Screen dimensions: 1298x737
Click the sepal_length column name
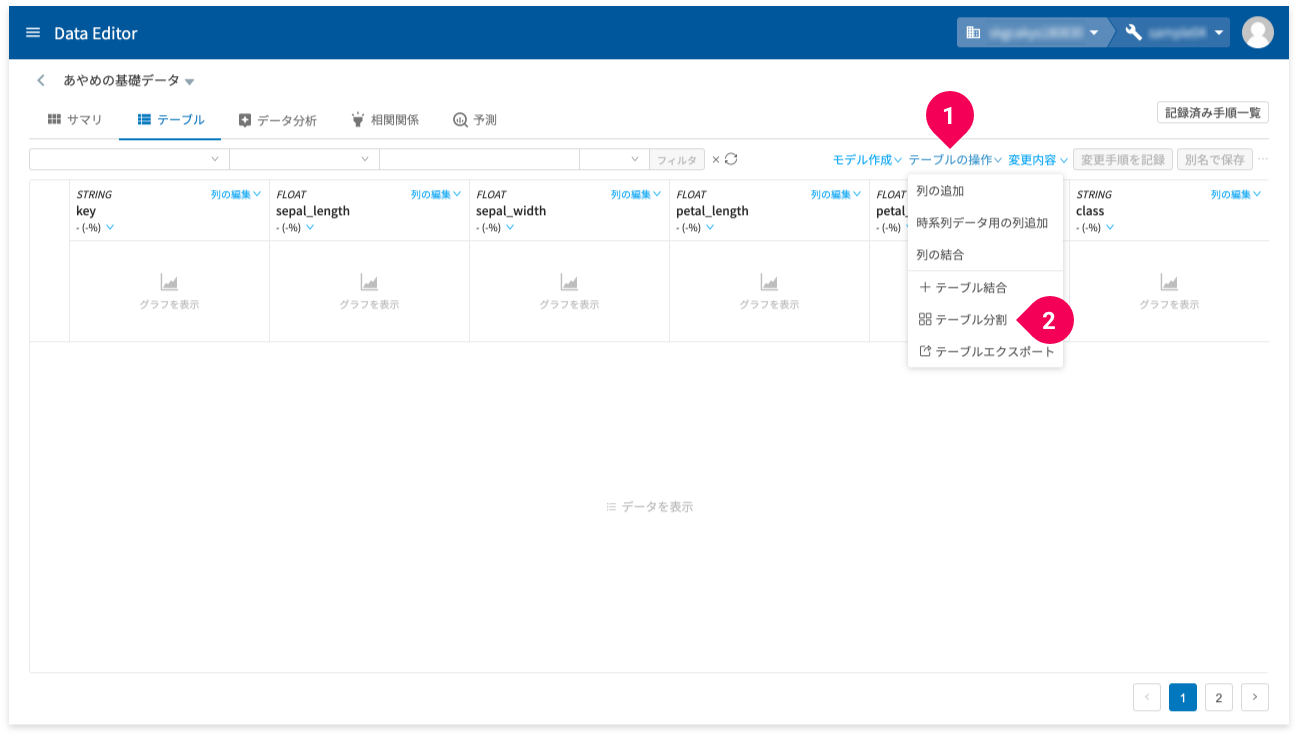pos(313,211)
